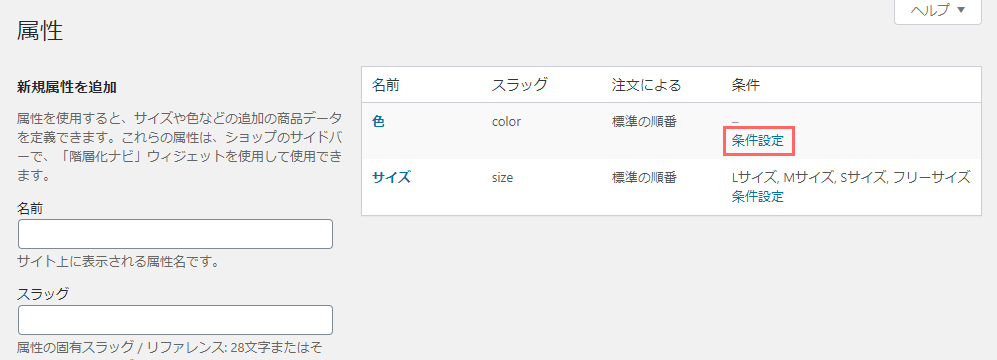Click the color slug cell
The height and width of the screenshot is (360, 997).
click(506, 121)
